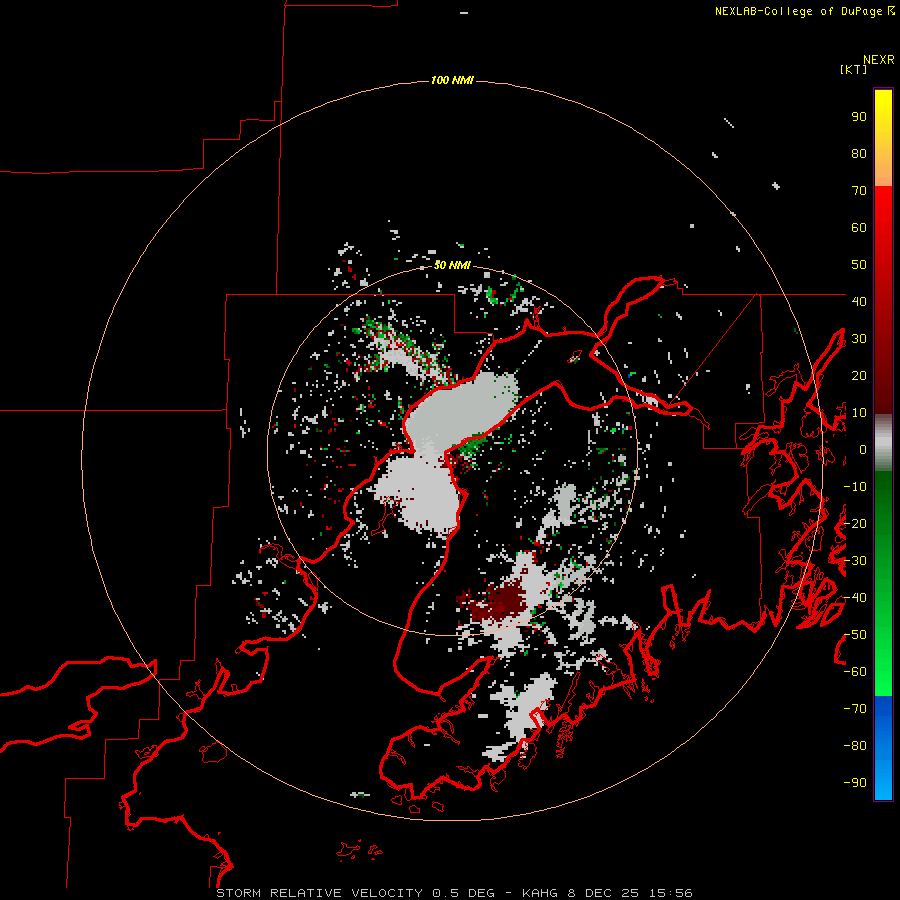Viewport: 900px width, 900px height.
Task: Click the 90 value on the velocity scale
Action: [x=859, y=117]
